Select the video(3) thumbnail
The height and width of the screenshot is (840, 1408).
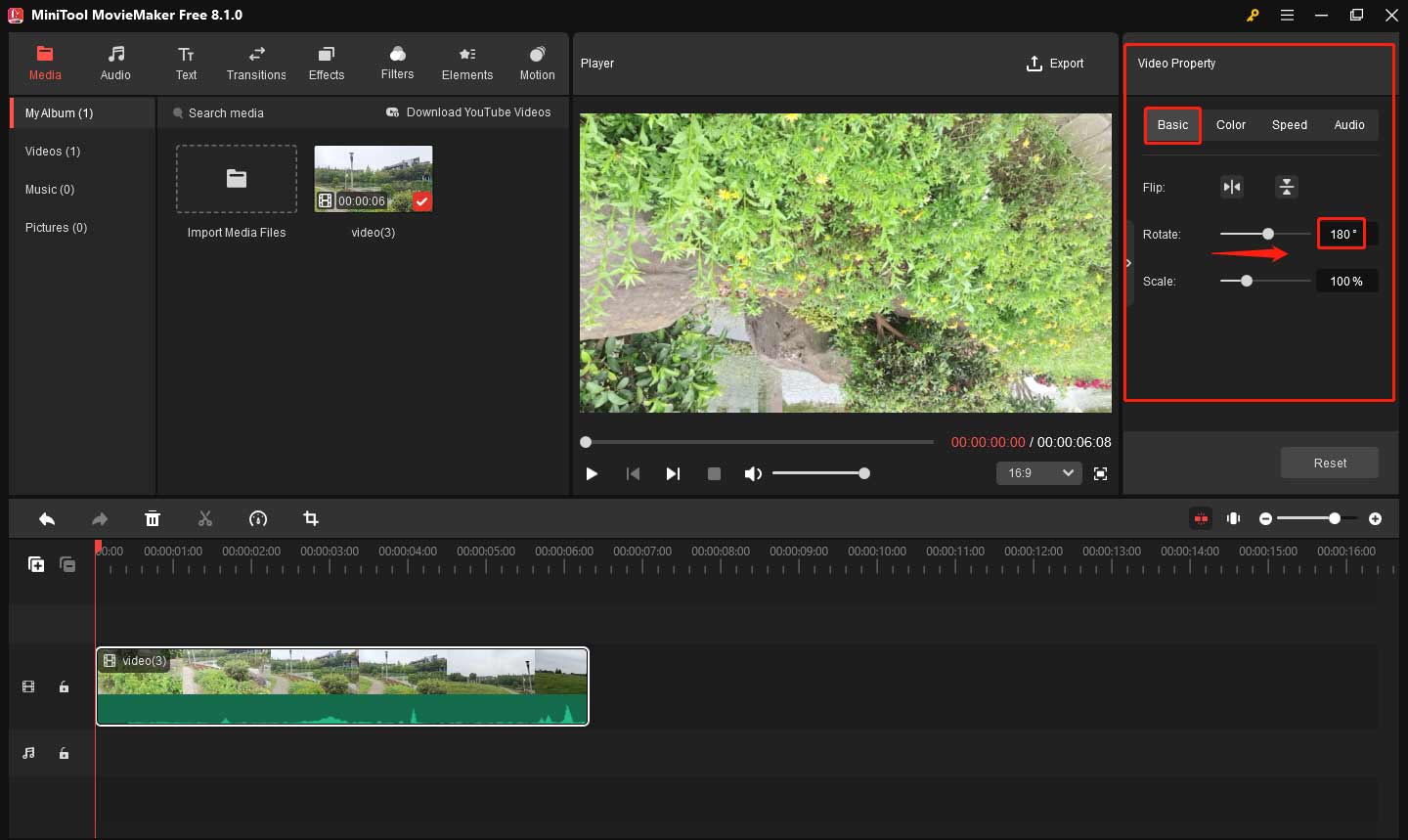tap(374, 179)
